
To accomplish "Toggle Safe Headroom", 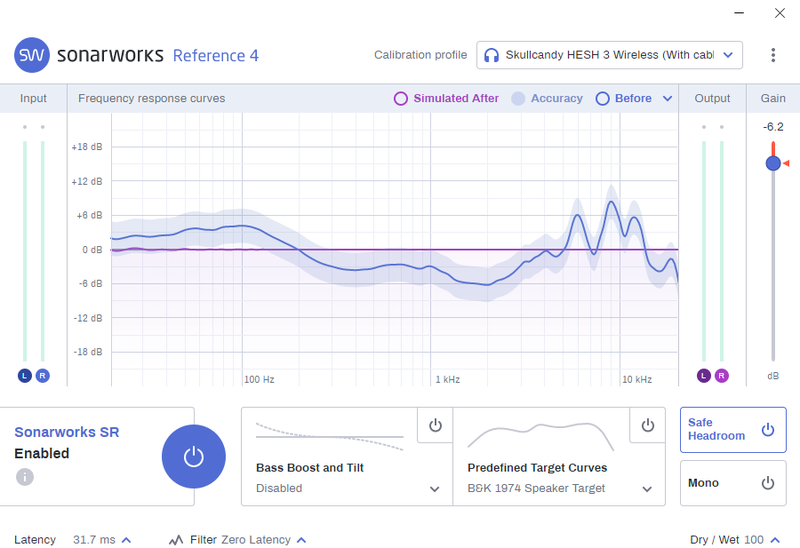I will [733, 430].
